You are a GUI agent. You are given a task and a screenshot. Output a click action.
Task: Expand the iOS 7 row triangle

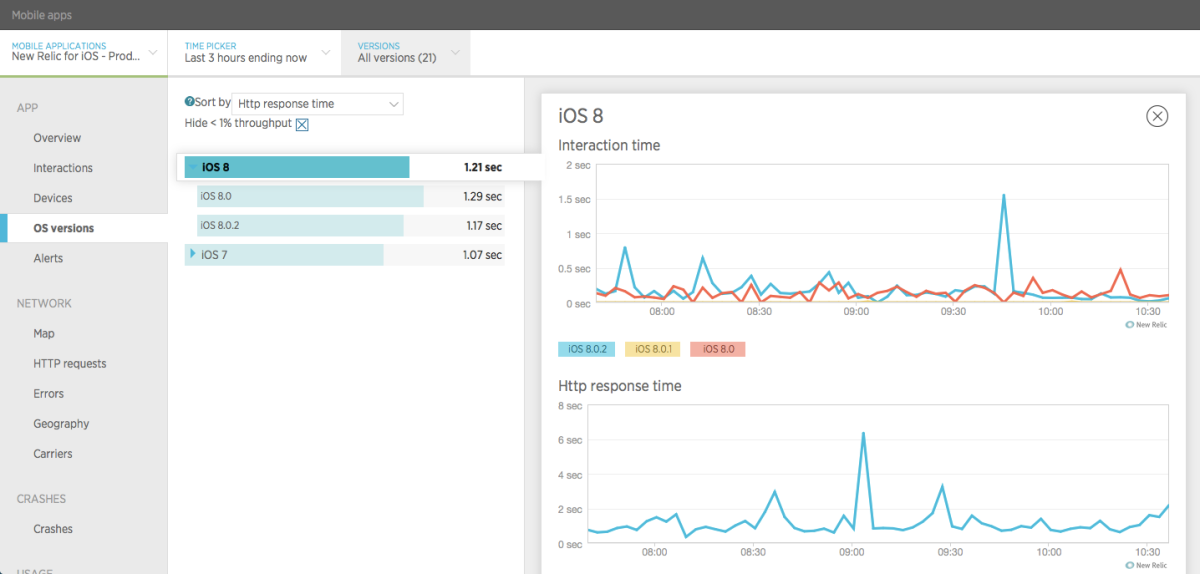click(193, 255)
